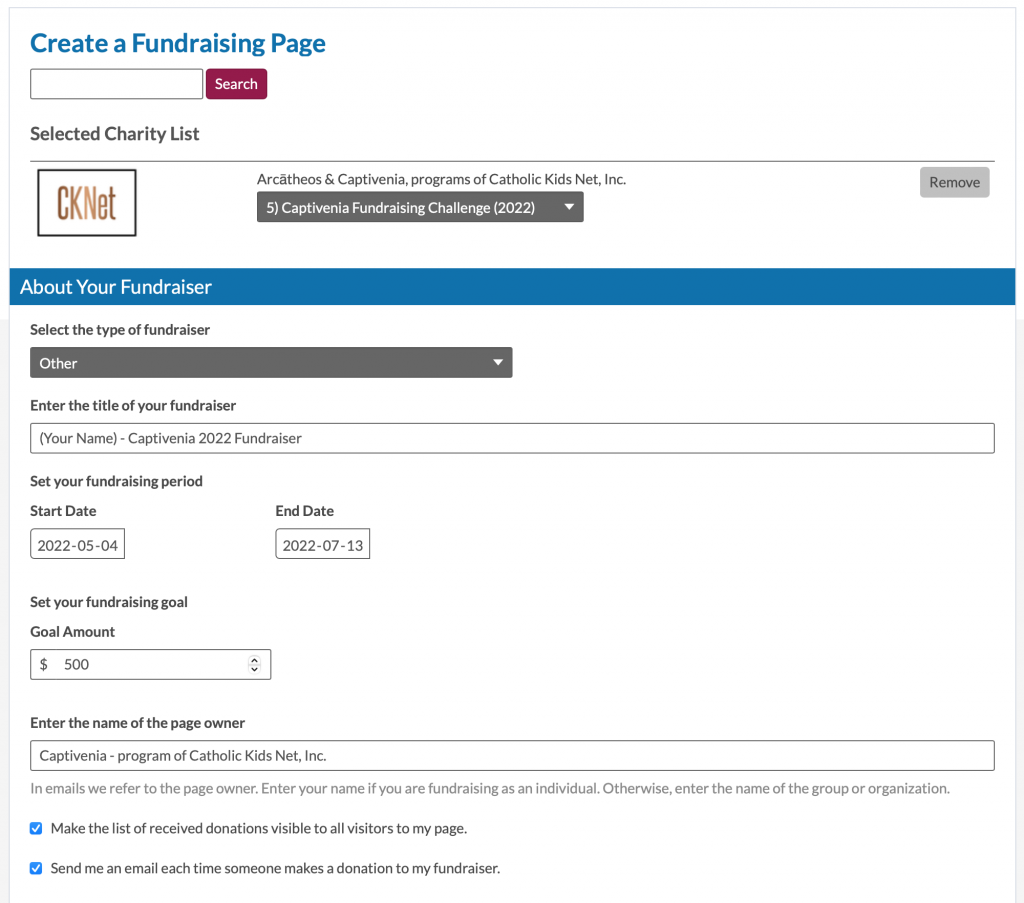Click the Goal Amount input field
Viewport: 1024px width, 903px height.
pyautogui.click(x=150, y=664)
